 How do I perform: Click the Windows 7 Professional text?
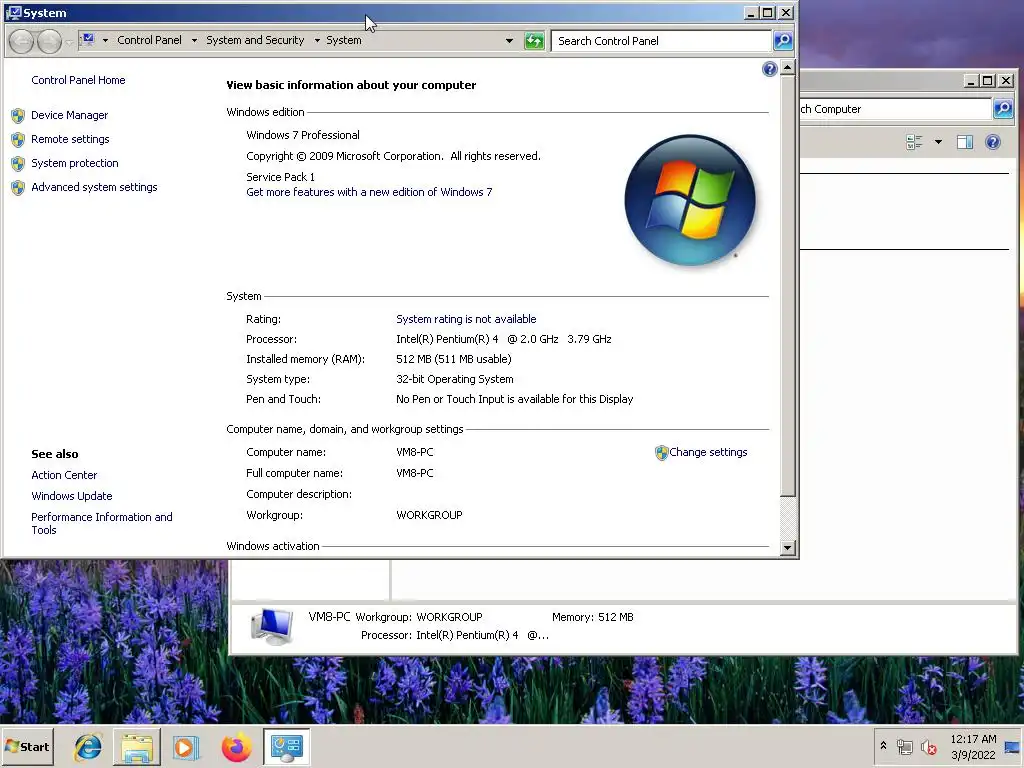302,135
